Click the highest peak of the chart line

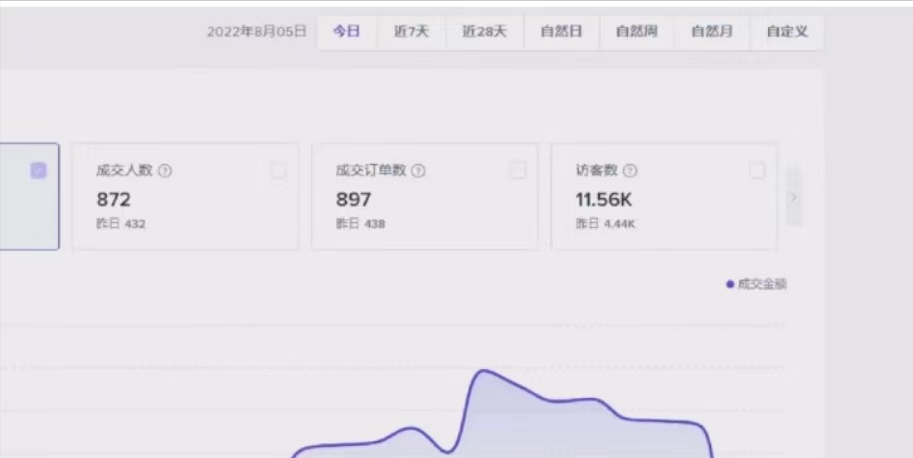485,371
